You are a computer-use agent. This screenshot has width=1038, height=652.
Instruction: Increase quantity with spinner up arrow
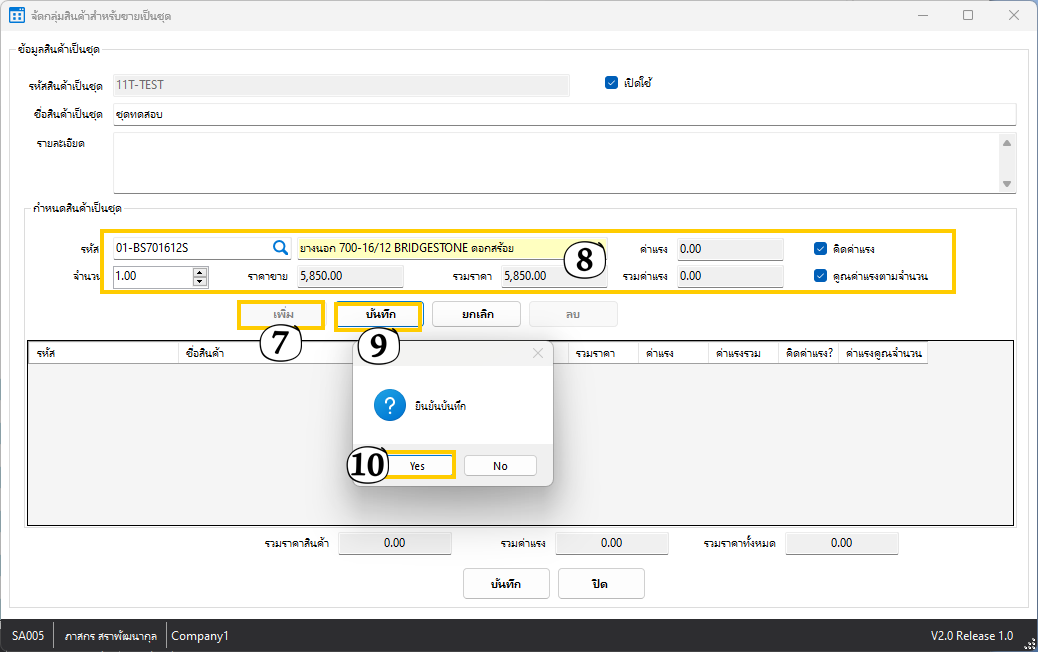click(200, 271)
